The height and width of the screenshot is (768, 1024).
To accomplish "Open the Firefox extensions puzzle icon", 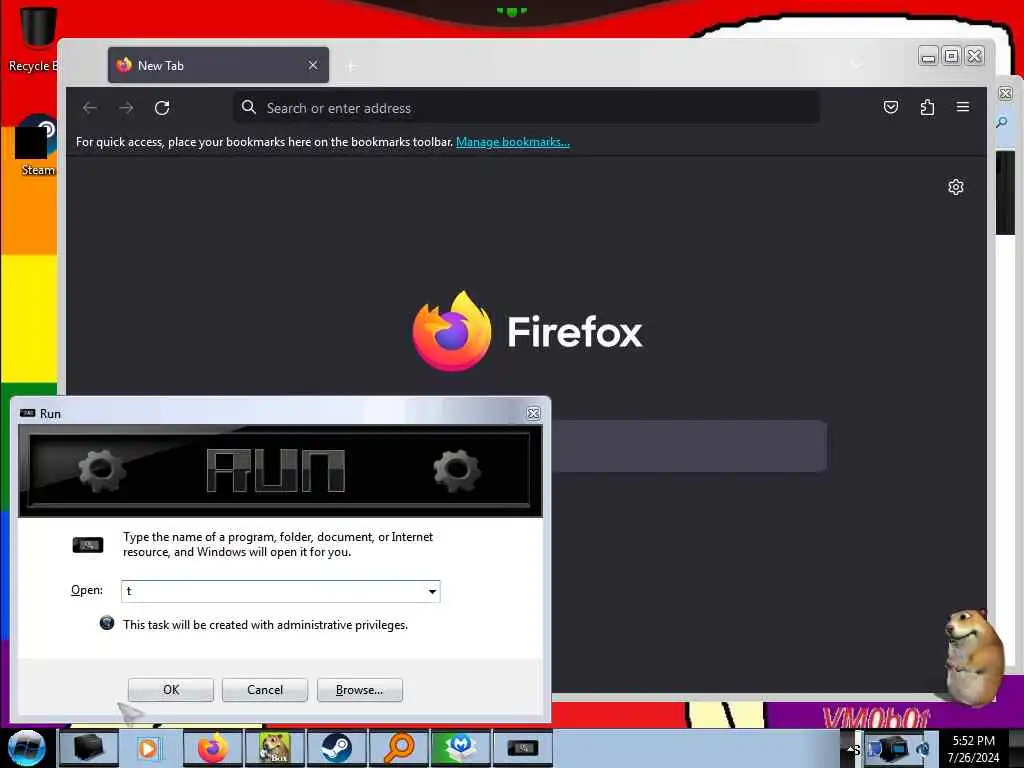I will pos(927,107).
